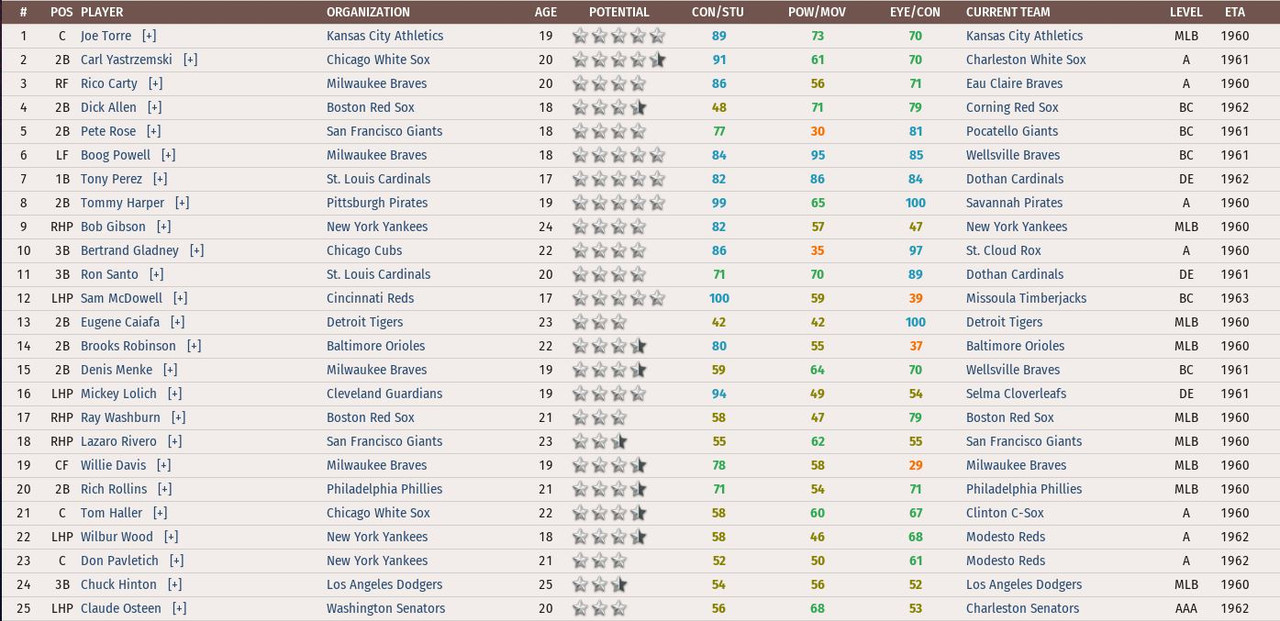Expand the [+] next to Willie Davis
1280x621 pixels.
coord(163,466)
